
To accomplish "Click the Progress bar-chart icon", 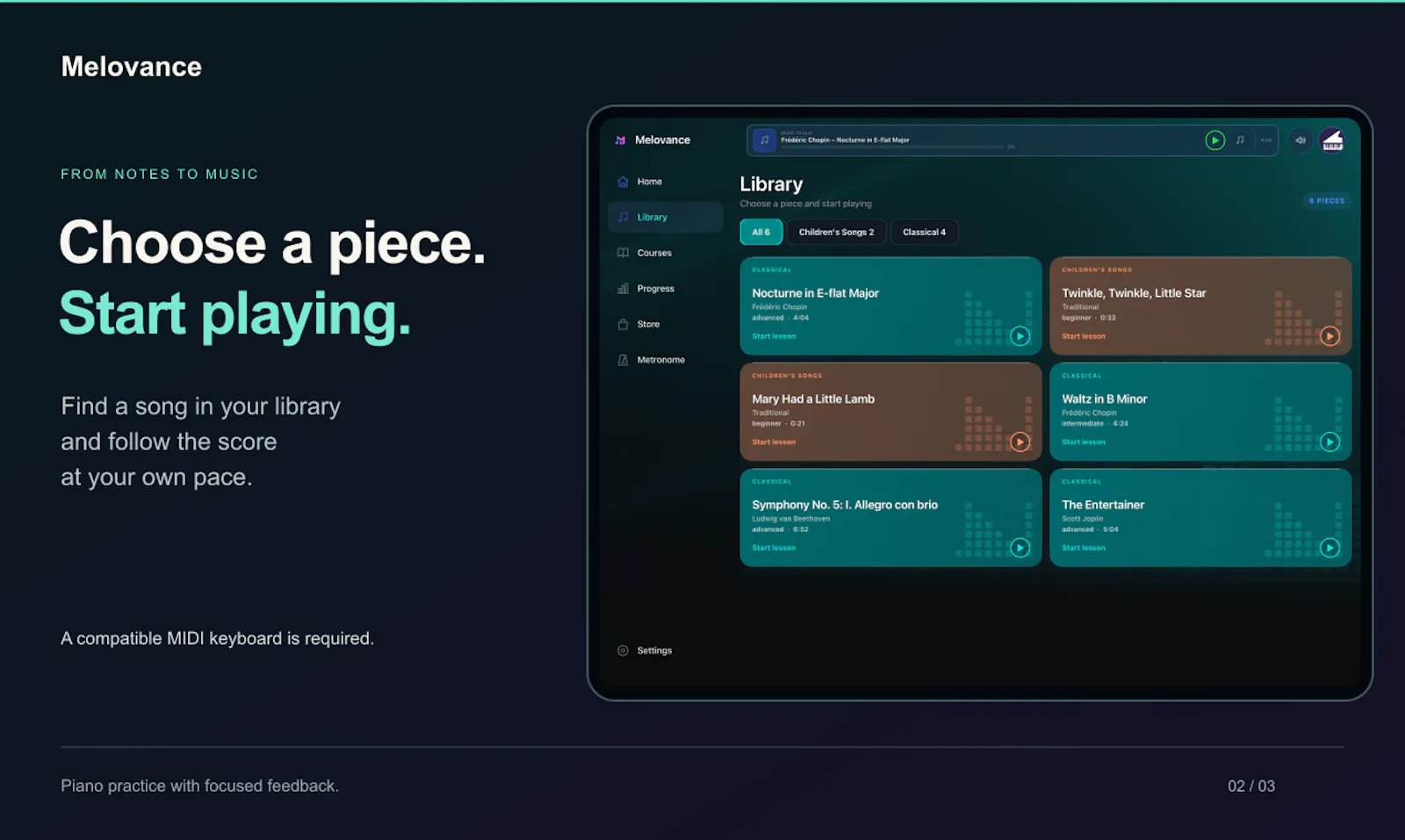I will point(623,288).
